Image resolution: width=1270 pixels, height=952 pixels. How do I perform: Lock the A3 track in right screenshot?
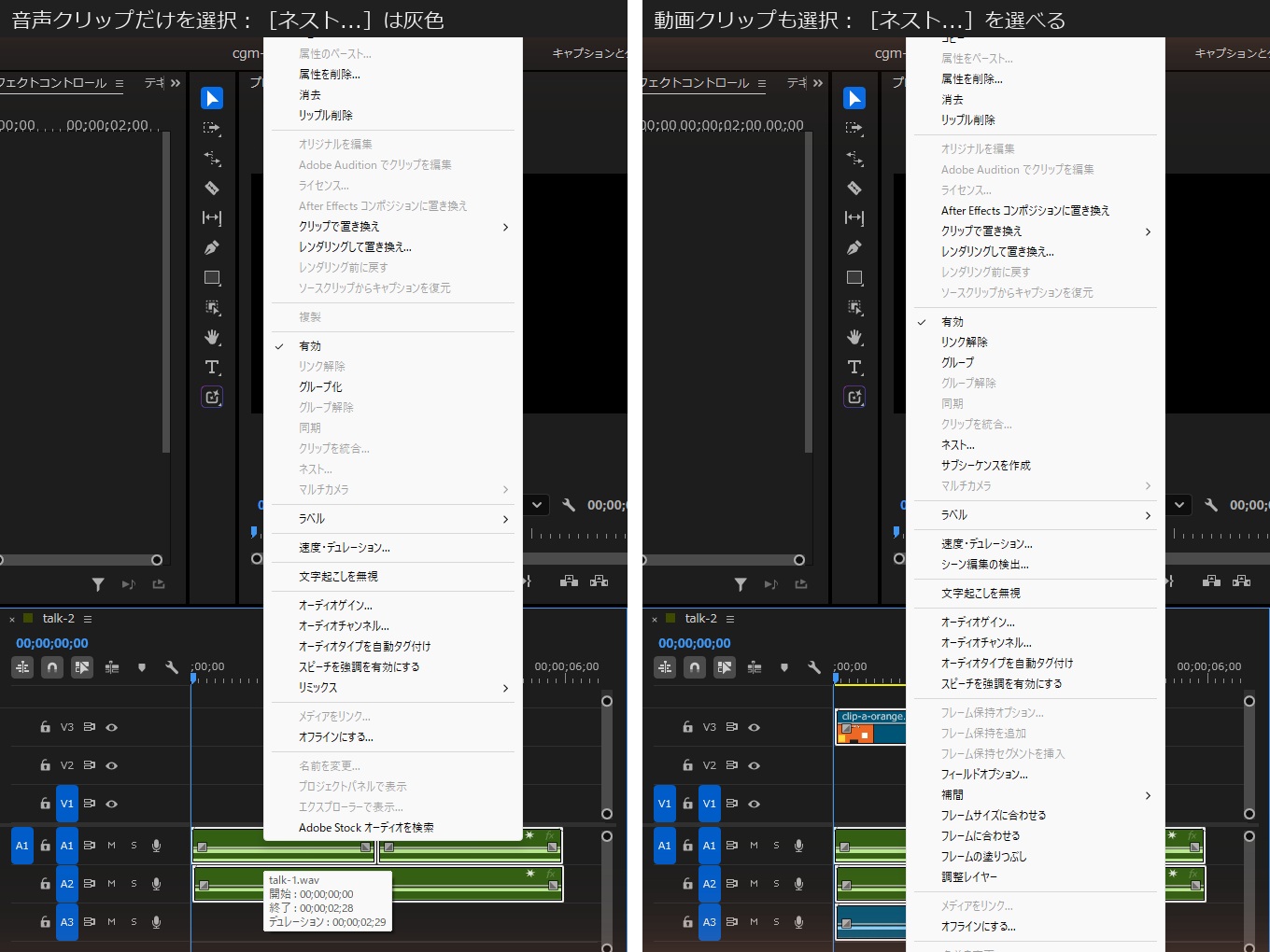[687, 921]
